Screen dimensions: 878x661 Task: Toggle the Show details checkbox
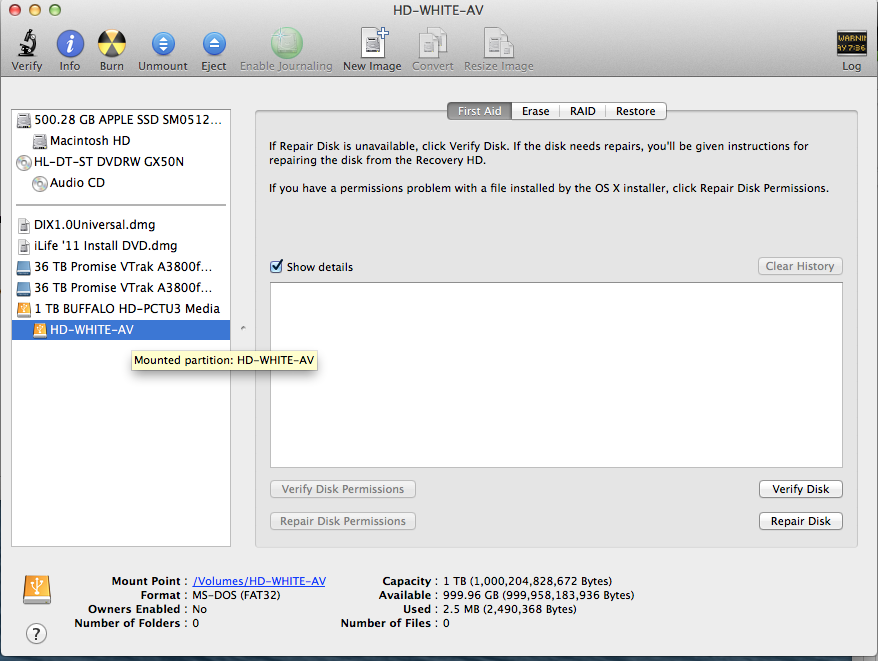(276, 266)
